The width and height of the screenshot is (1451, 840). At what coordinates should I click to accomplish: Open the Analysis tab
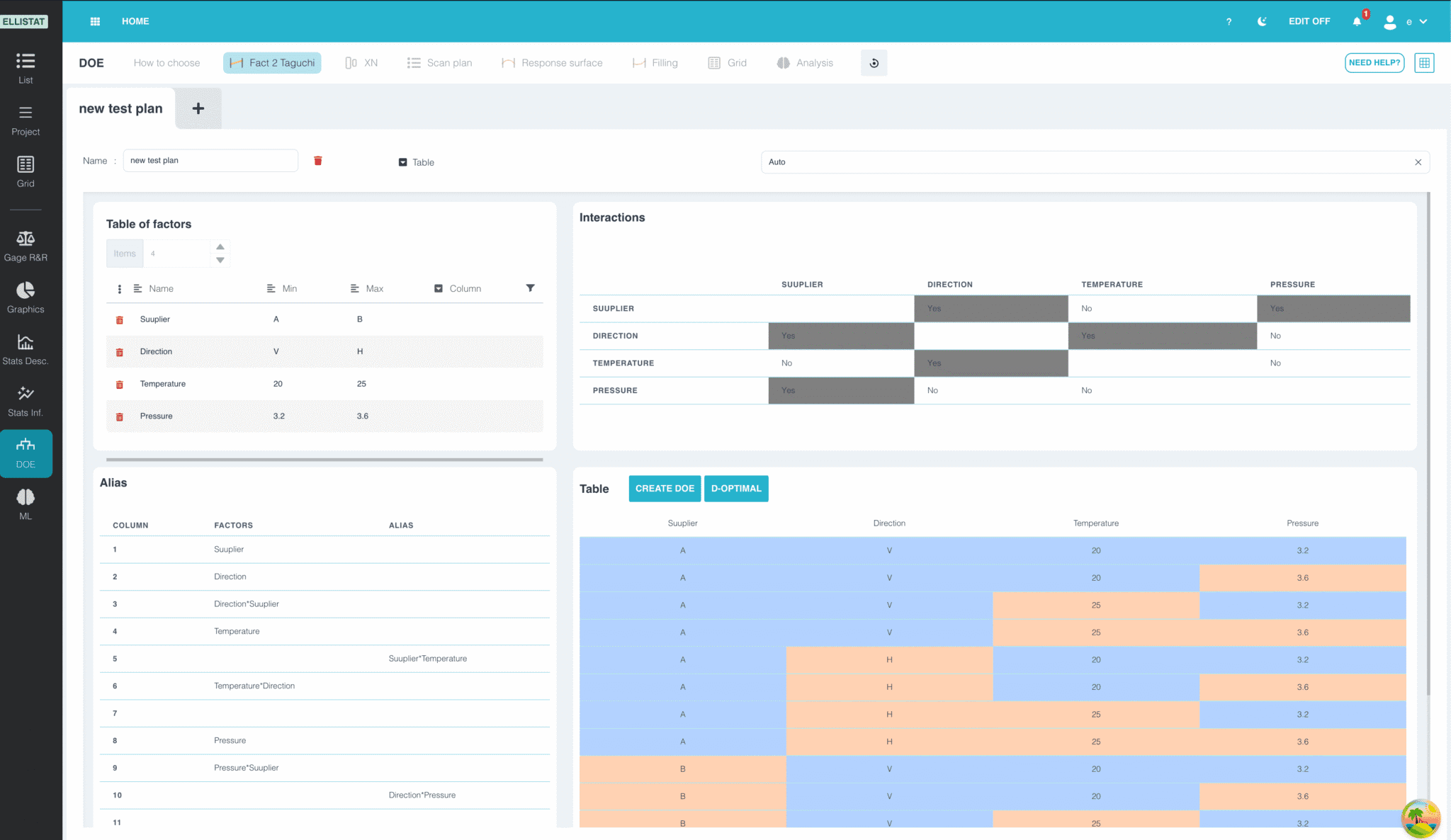806,63
